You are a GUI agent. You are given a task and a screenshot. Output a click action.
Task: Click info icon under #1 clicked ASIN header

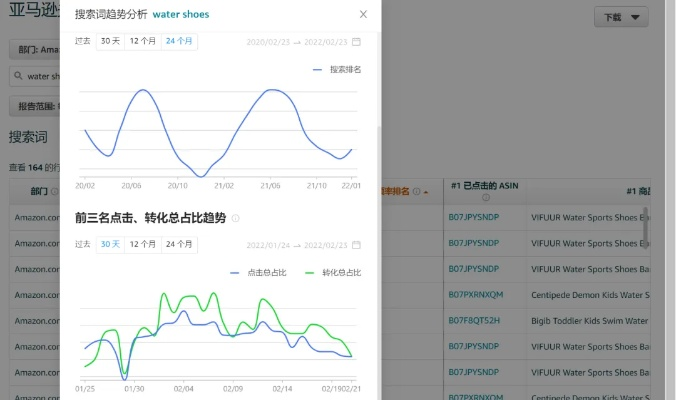(x=485, y=198)
